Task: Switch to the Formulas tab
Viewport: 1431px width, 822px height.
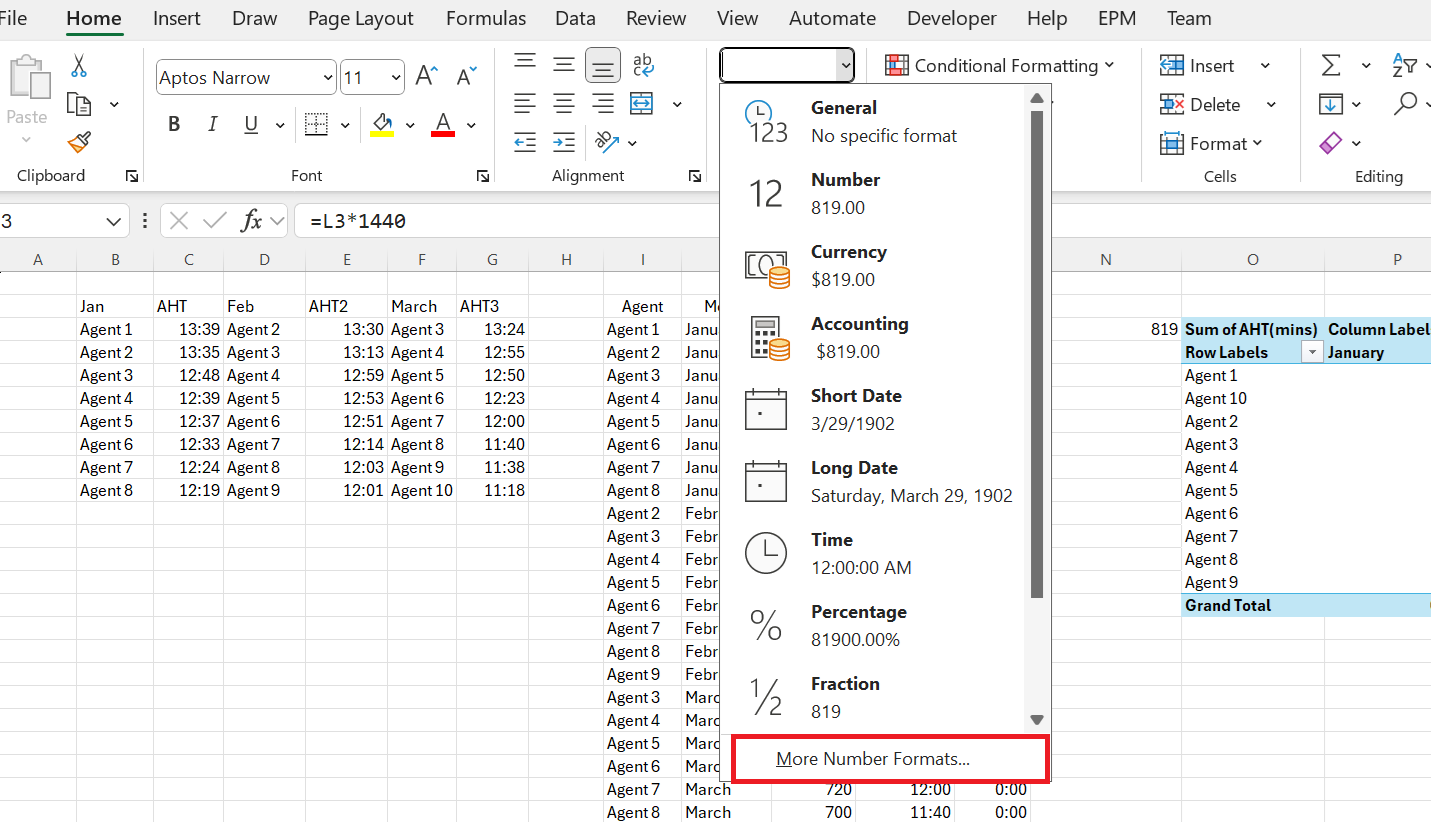Action: point(486,18)
